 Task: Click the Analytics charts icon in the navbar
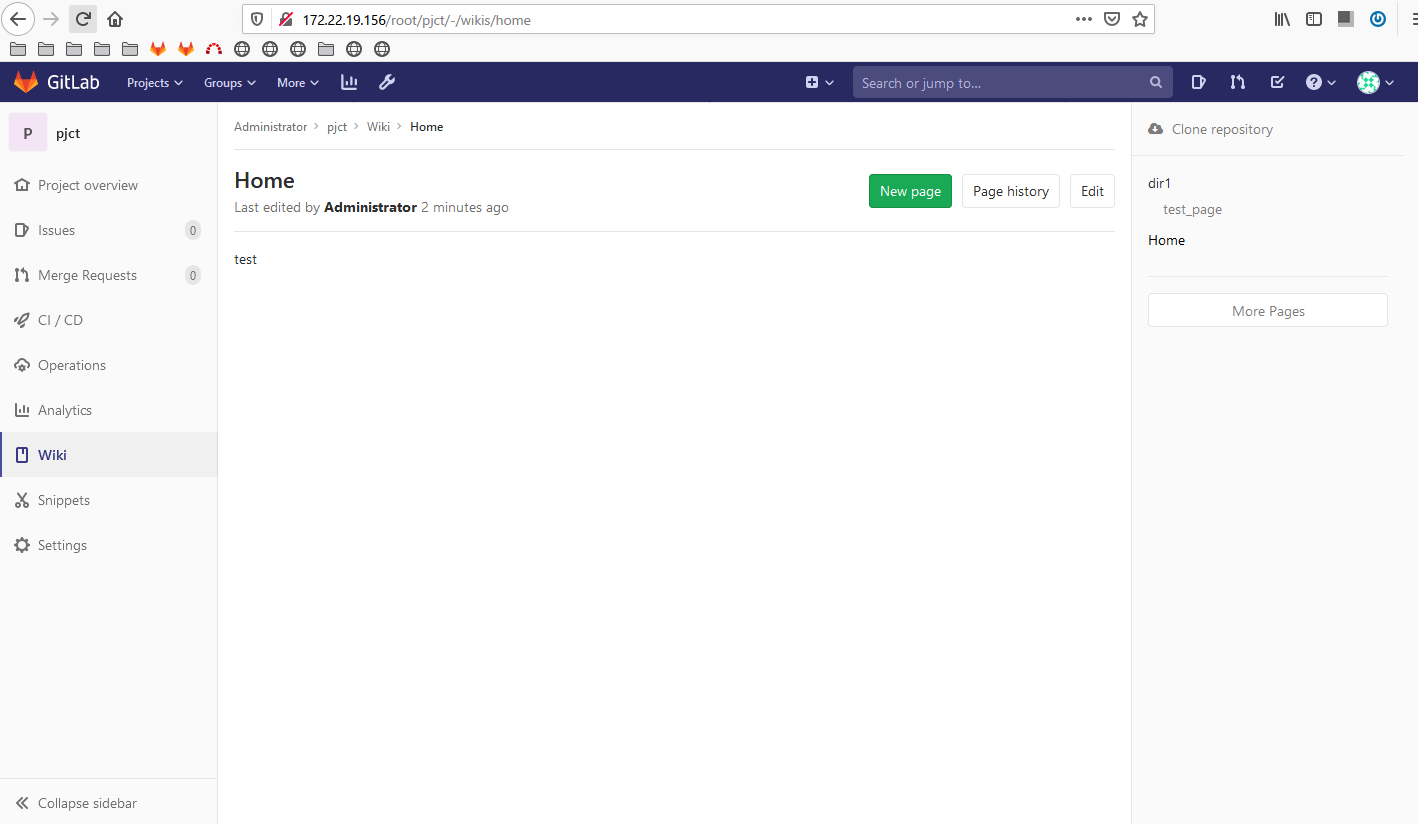click(348, 82)
